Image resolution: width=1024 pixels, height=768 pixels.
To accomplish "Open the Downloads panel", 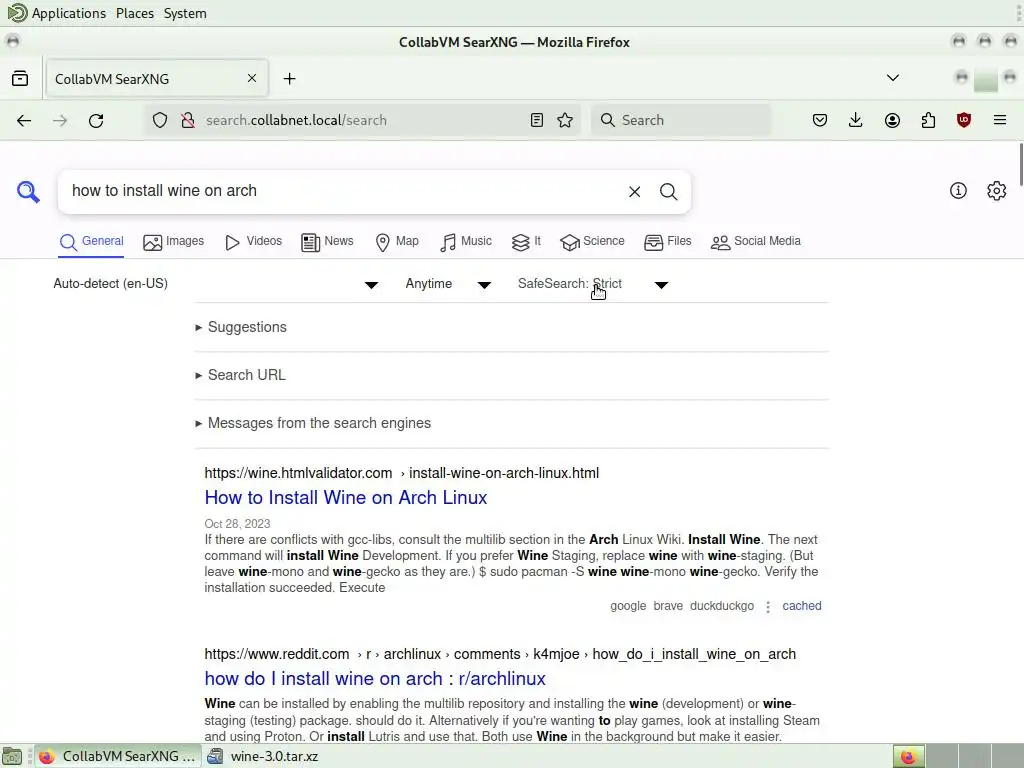I will (856, 120).
